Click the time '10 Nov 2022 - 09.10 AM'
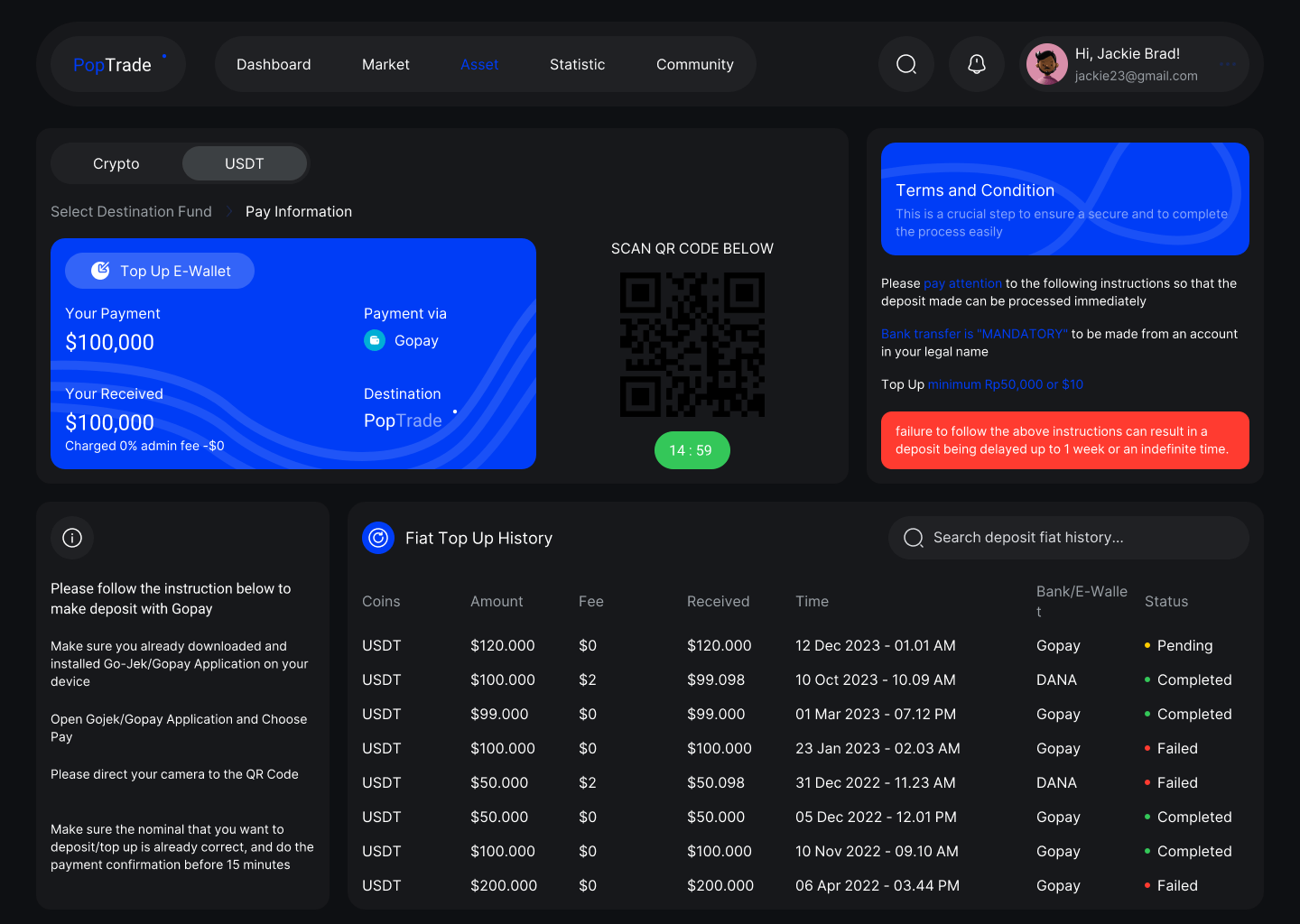 pyautogui.click(x=877, y=851)
